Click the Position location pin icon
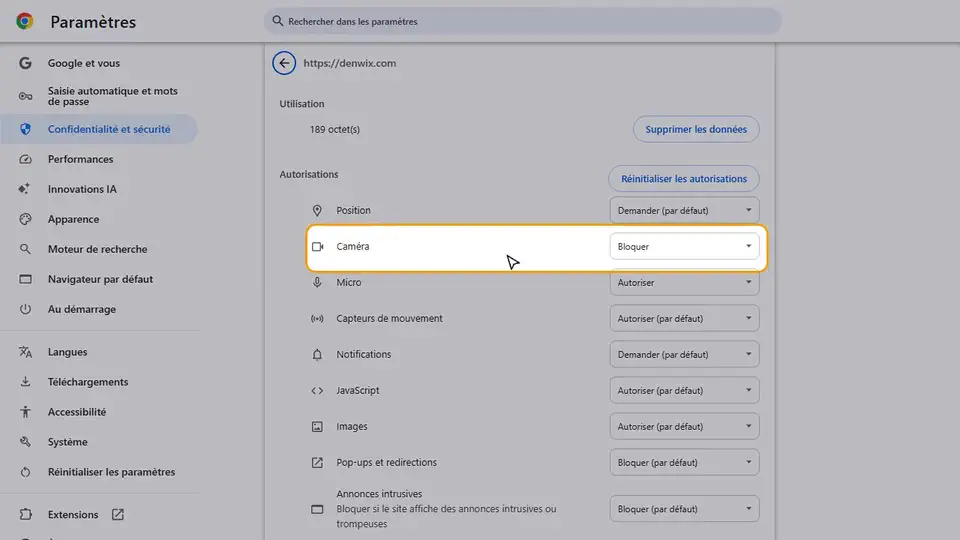The height and width of the screenshot is (540, 960). [317, 211]
